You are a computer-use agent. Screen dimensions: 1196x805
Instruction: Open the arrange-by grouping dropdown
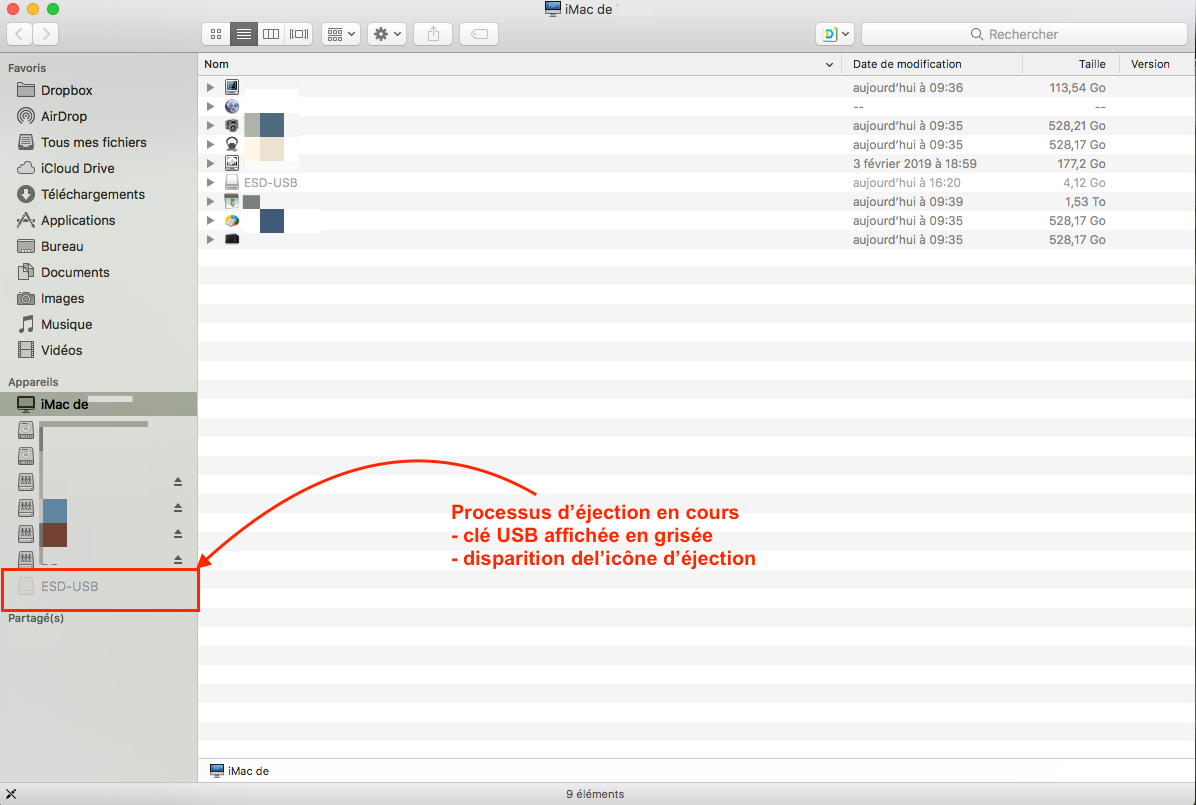(341, 34)
